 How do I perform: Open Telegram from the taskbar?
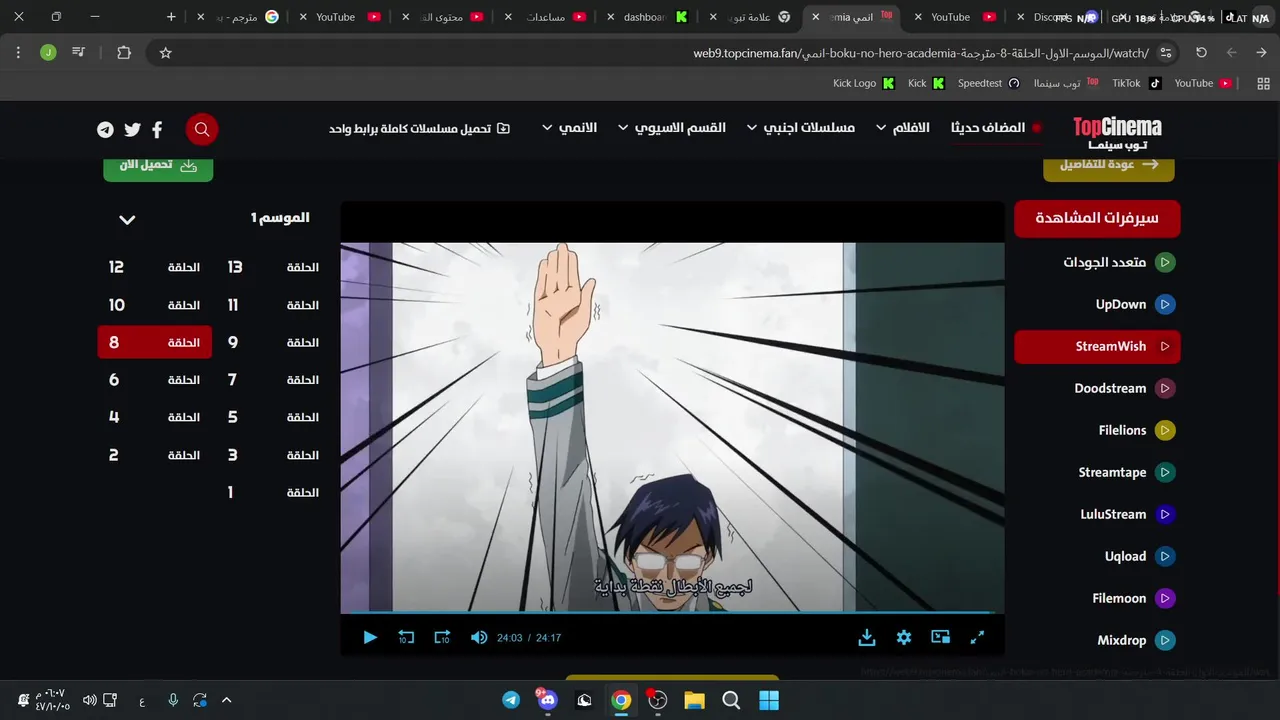(x=511, y=700)
